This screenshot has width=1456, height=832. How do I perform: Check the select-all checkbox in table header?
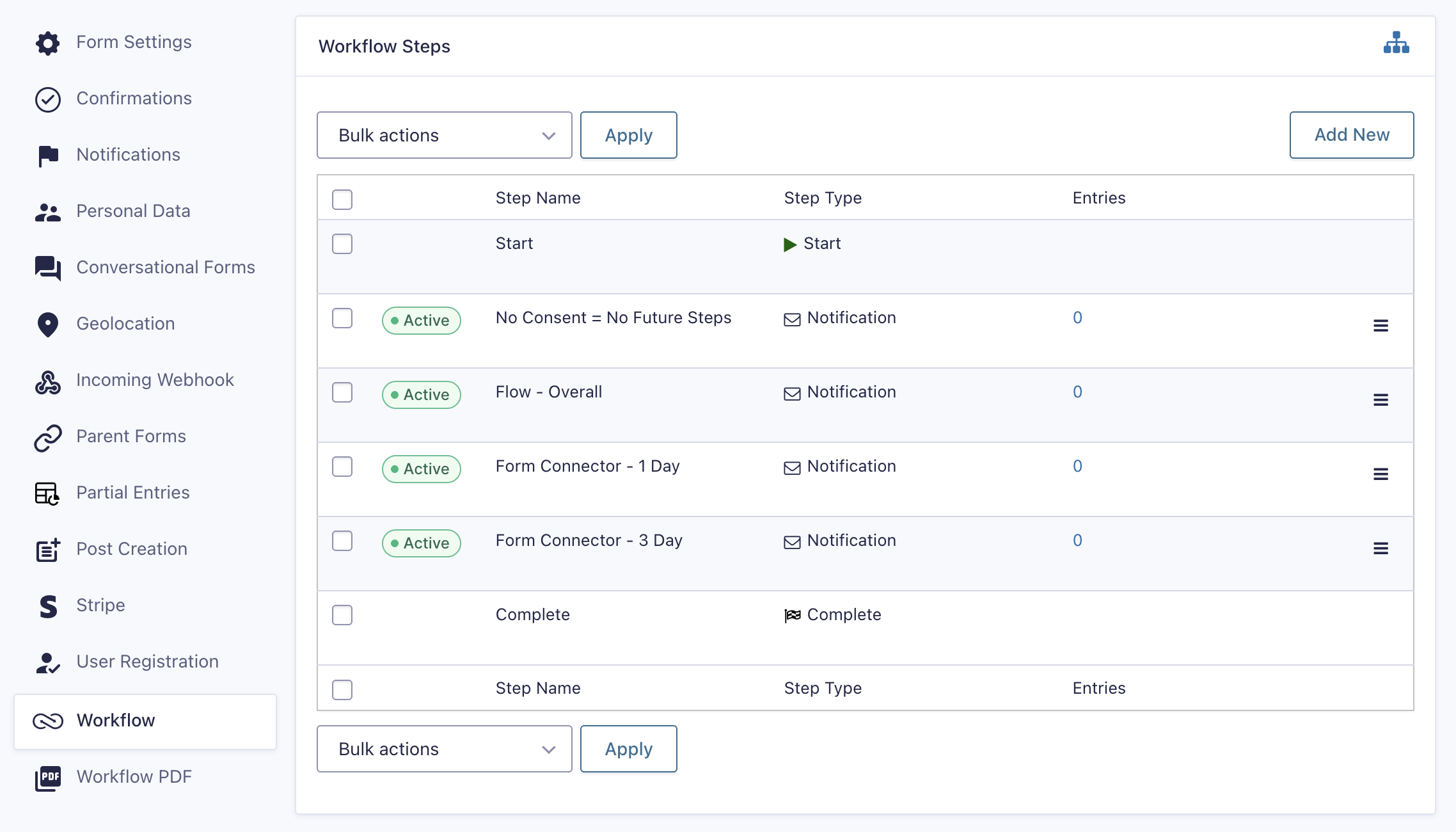(x=342, y=199)
